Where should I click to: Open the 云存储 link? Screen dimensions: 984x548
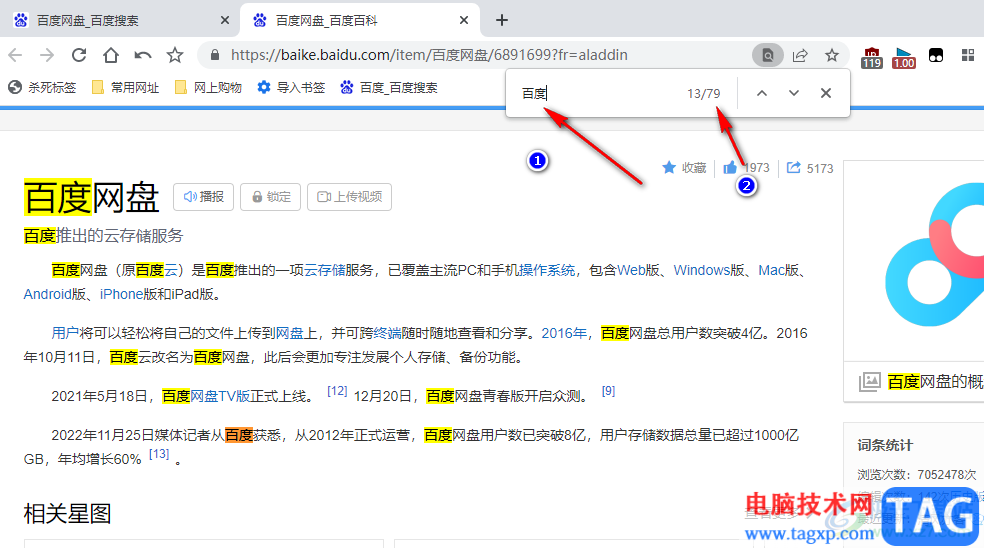[324, 271]
